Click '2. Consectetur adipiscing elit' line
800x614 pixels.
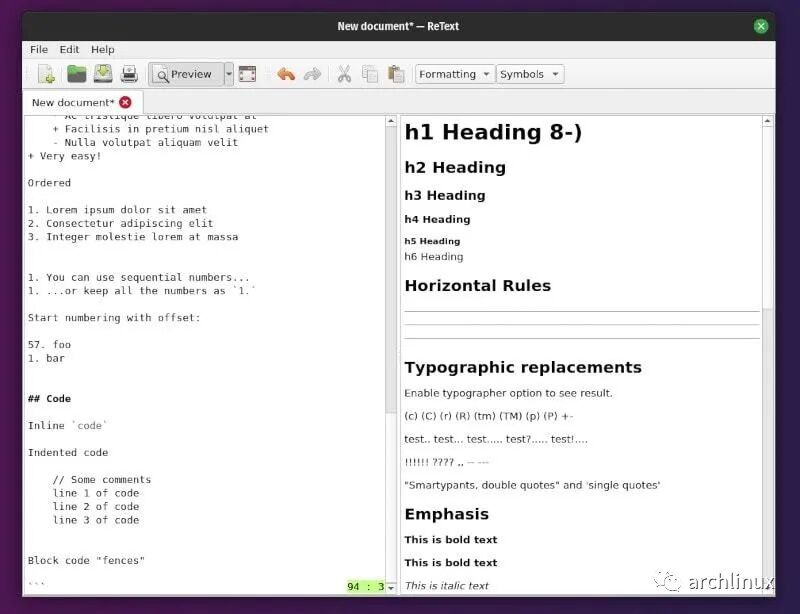120,223
